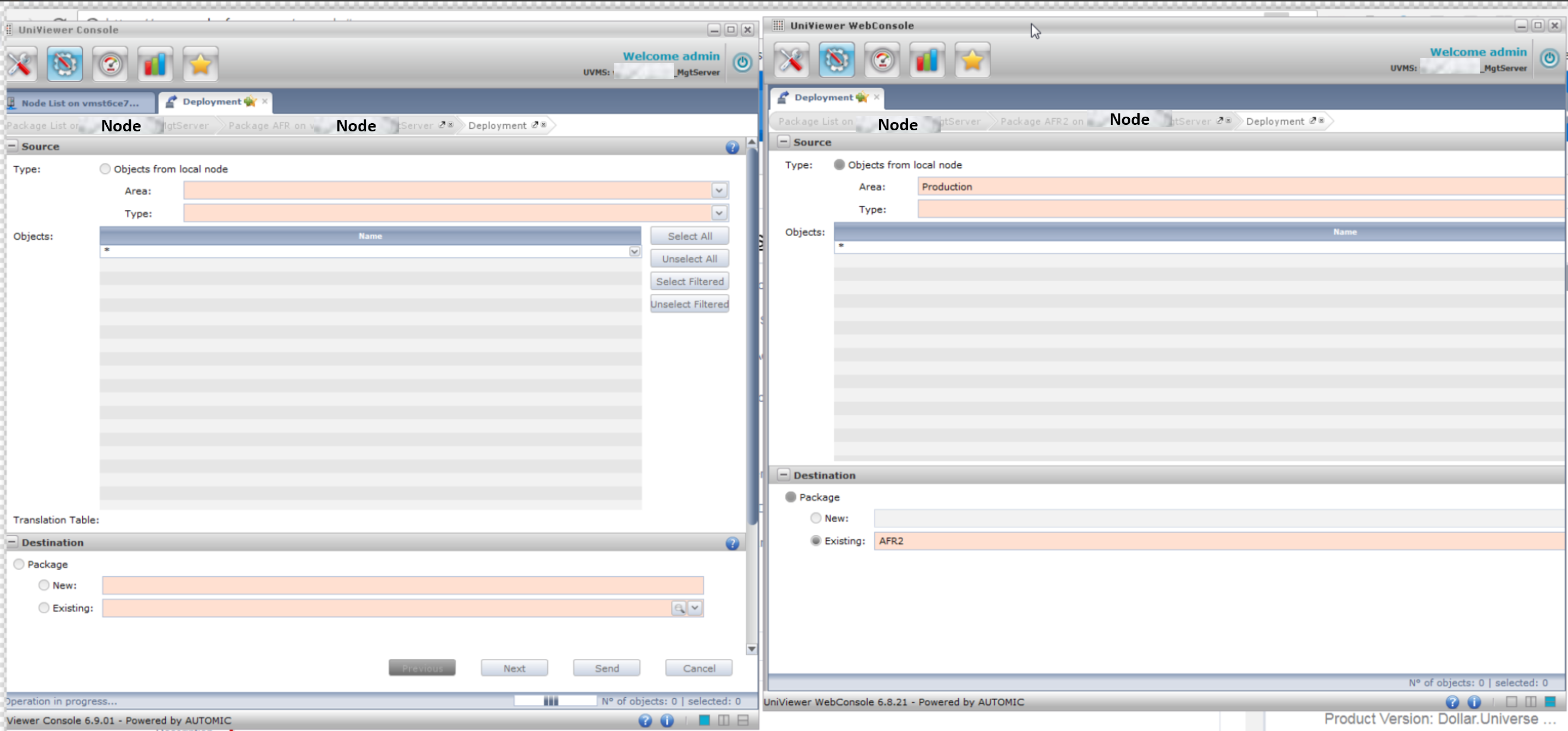Image resolution: width=1568 pixels, height=731 pixels.
Task: Click the help icon in Source section header
Action: [731, 147]
